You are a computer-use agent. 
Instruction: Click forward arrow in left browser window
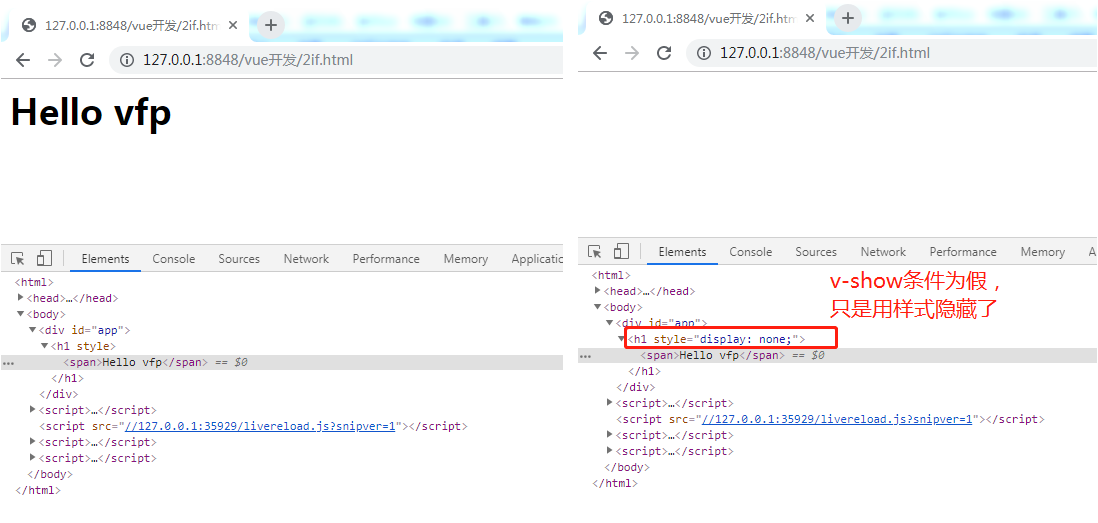point(55,60)
